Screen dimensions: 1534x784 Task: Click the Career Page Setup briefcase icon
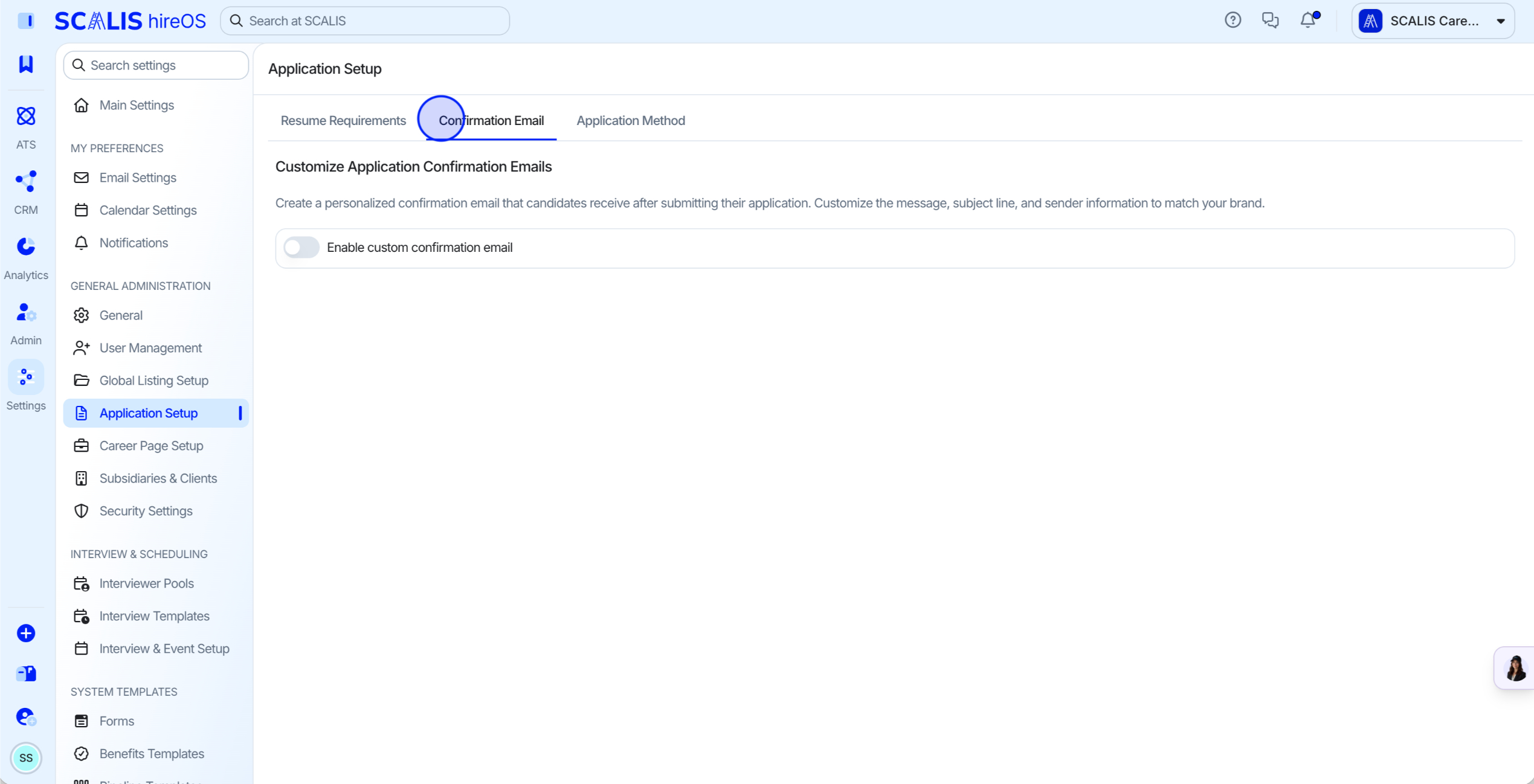coord(81,446)
